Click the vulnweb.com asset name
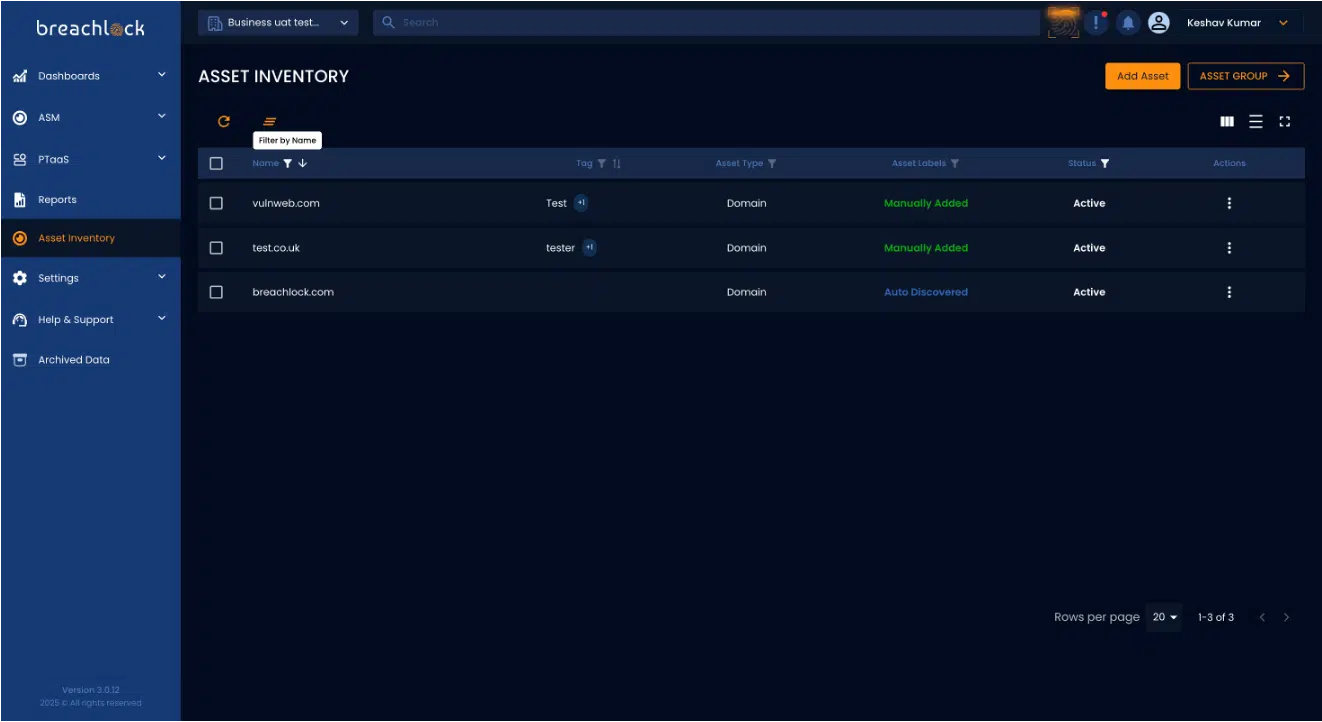The width and height of the screenshot is (1322, 722). click(286, 203)
